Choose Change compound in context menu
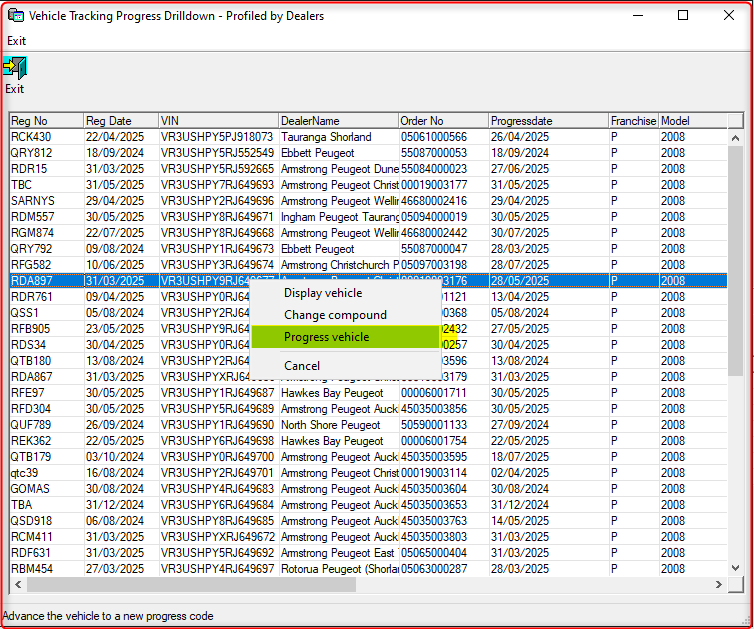 335,315
